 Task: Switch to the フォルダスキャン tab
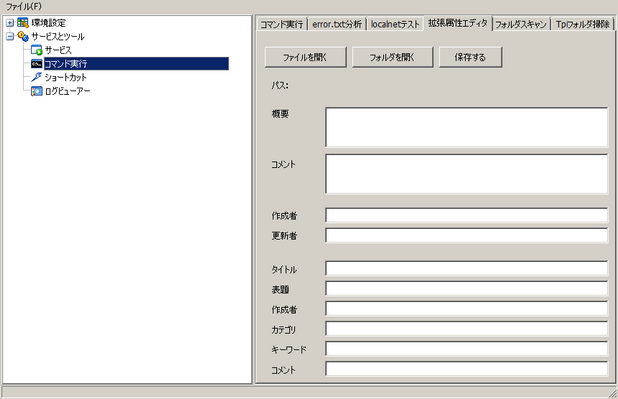pos(521,24)
